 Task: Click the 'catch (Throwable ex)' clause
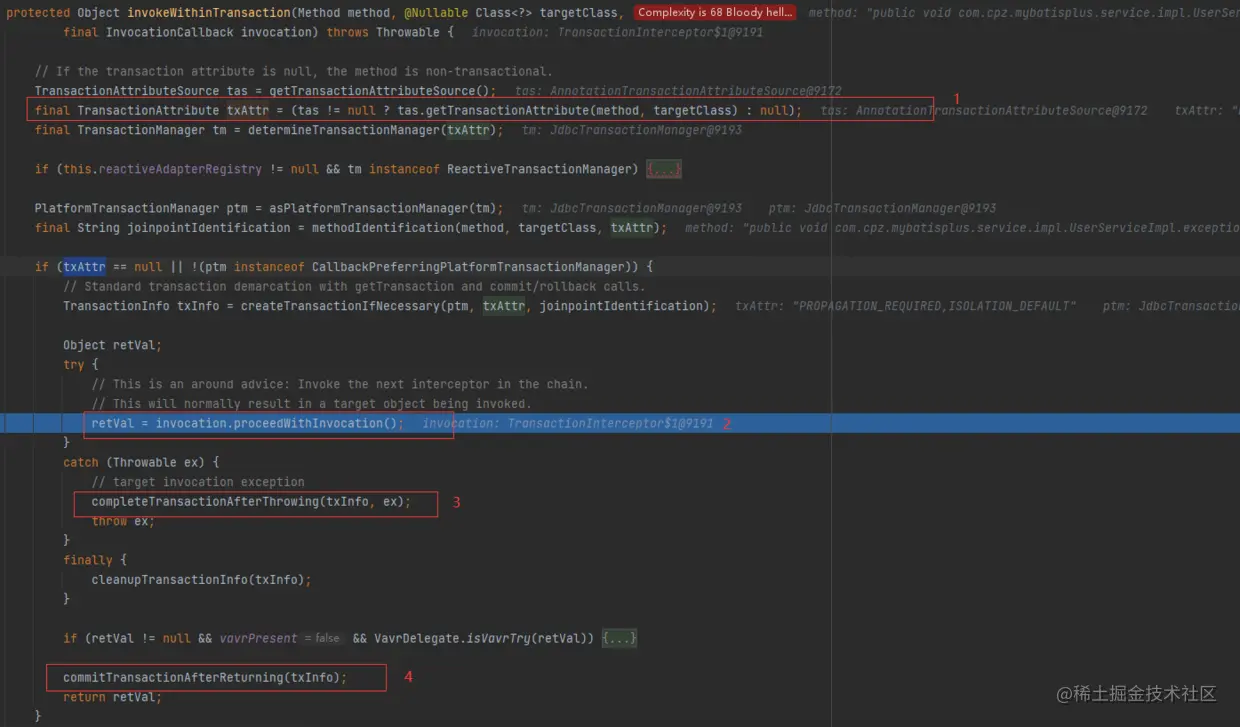[134, 462]
